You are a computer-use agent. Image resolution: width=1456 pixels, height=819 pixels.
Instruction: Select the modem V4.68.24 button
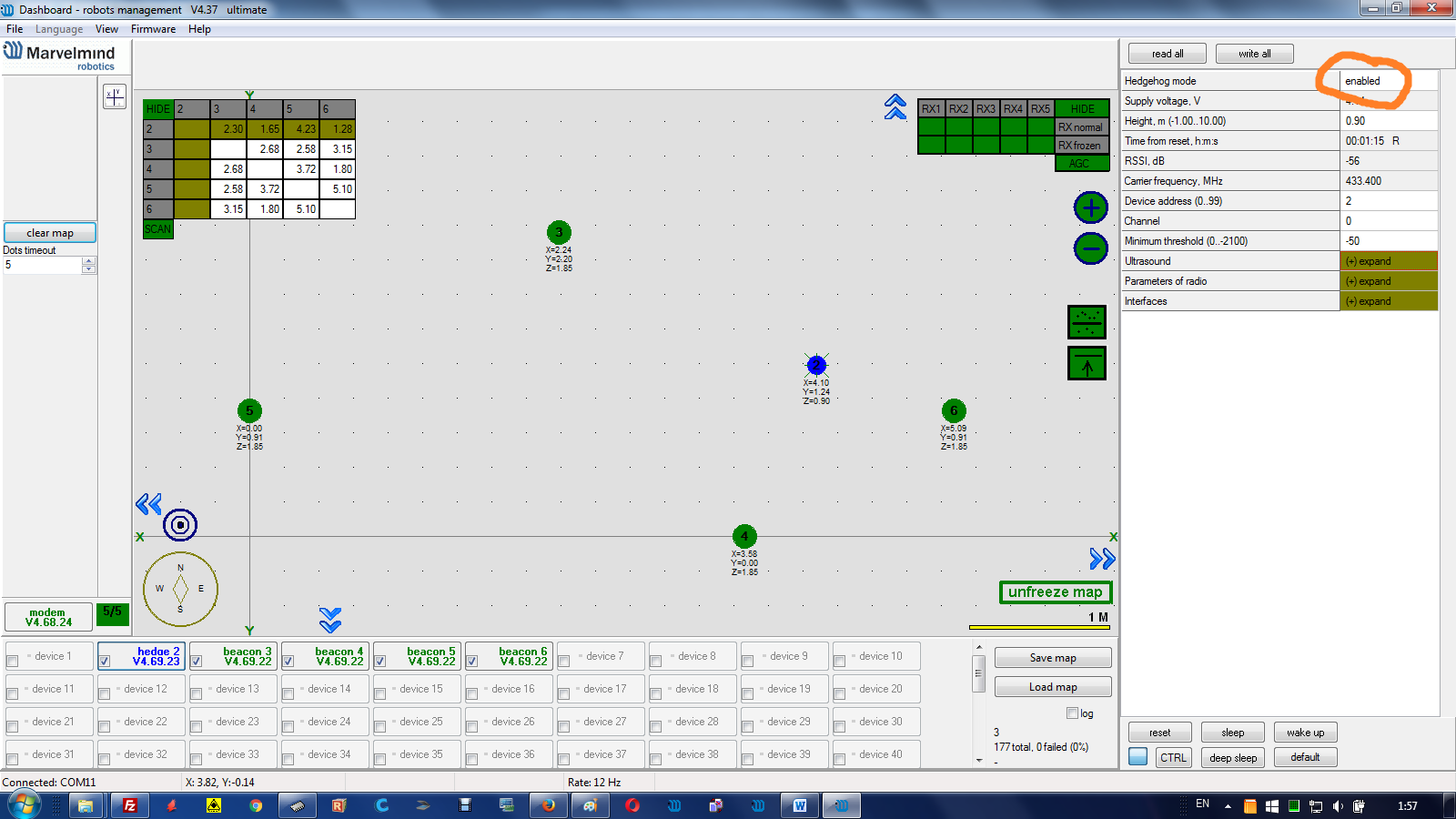48,617
